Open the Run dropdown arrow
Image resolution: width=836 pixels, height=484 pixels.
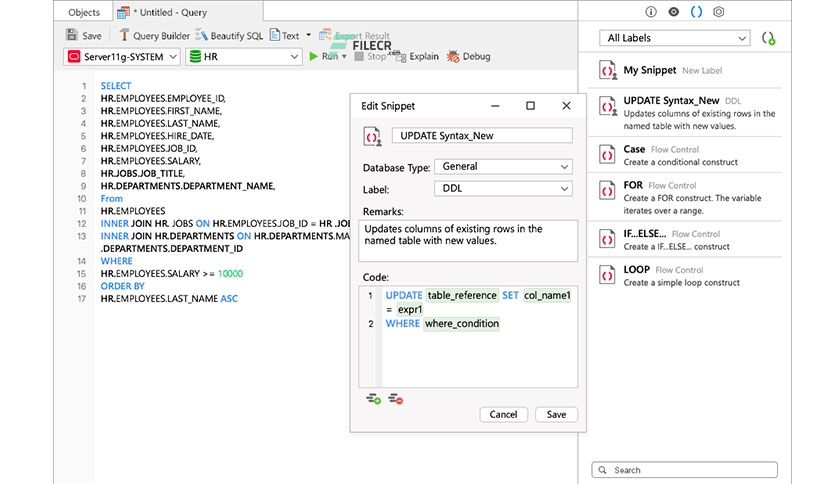(344, 57)
